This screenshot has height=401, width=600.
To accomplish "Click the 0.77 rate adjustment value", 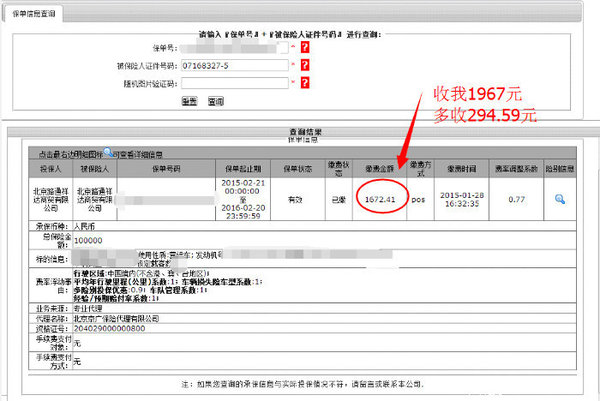I will (516, 198).
